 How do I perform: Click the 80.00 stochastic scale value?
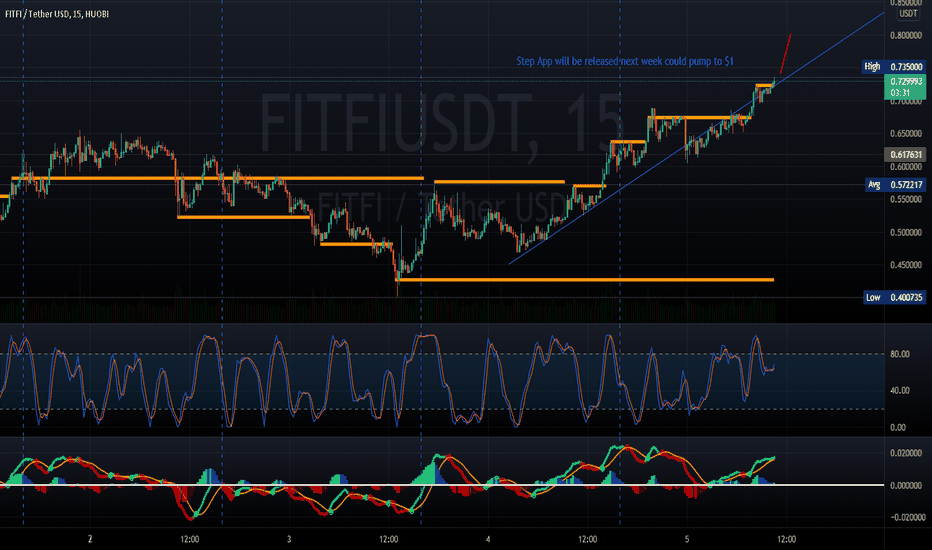[x=899, y=354]
